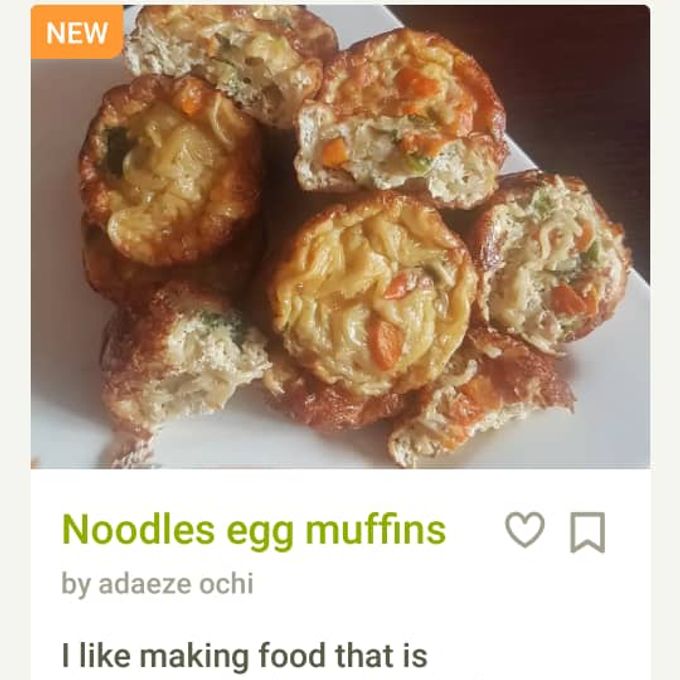Click the broken muffin at photo's top right
The width and height of the screenshot is (680, 680).
(401, 117)
